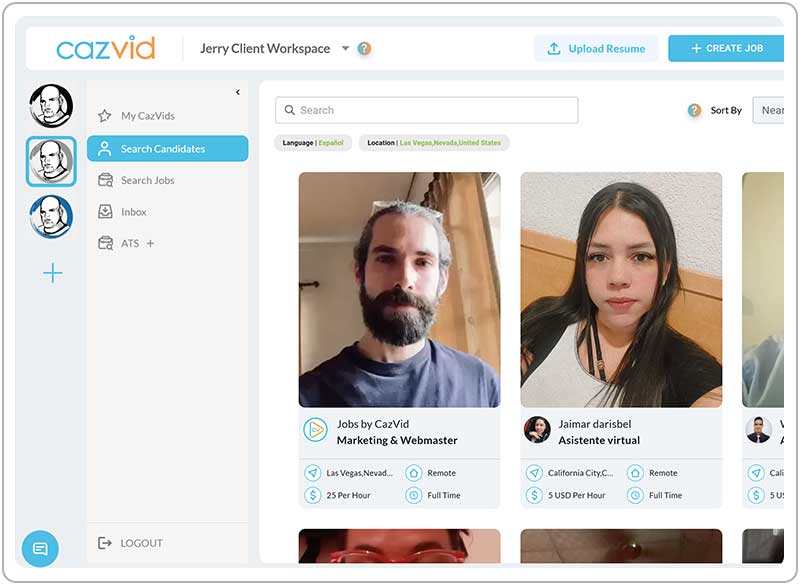Open Search Jobs menu item
800x584 pixels.
tap(167, 180)
